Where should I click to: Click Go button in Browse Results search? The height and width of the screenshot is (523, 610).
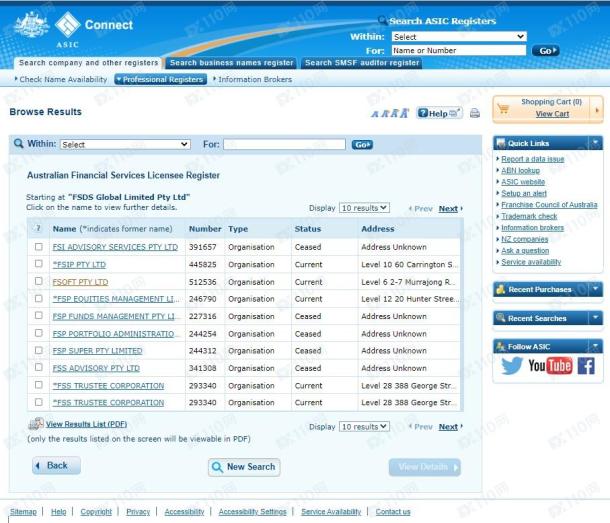click(362, 145)
